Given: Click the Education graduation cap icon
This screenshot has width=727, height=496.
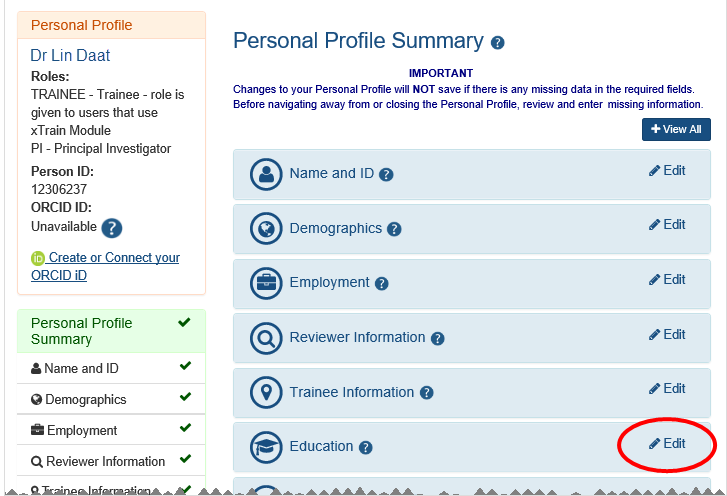Looking at the screenshot, I should 266,447.
